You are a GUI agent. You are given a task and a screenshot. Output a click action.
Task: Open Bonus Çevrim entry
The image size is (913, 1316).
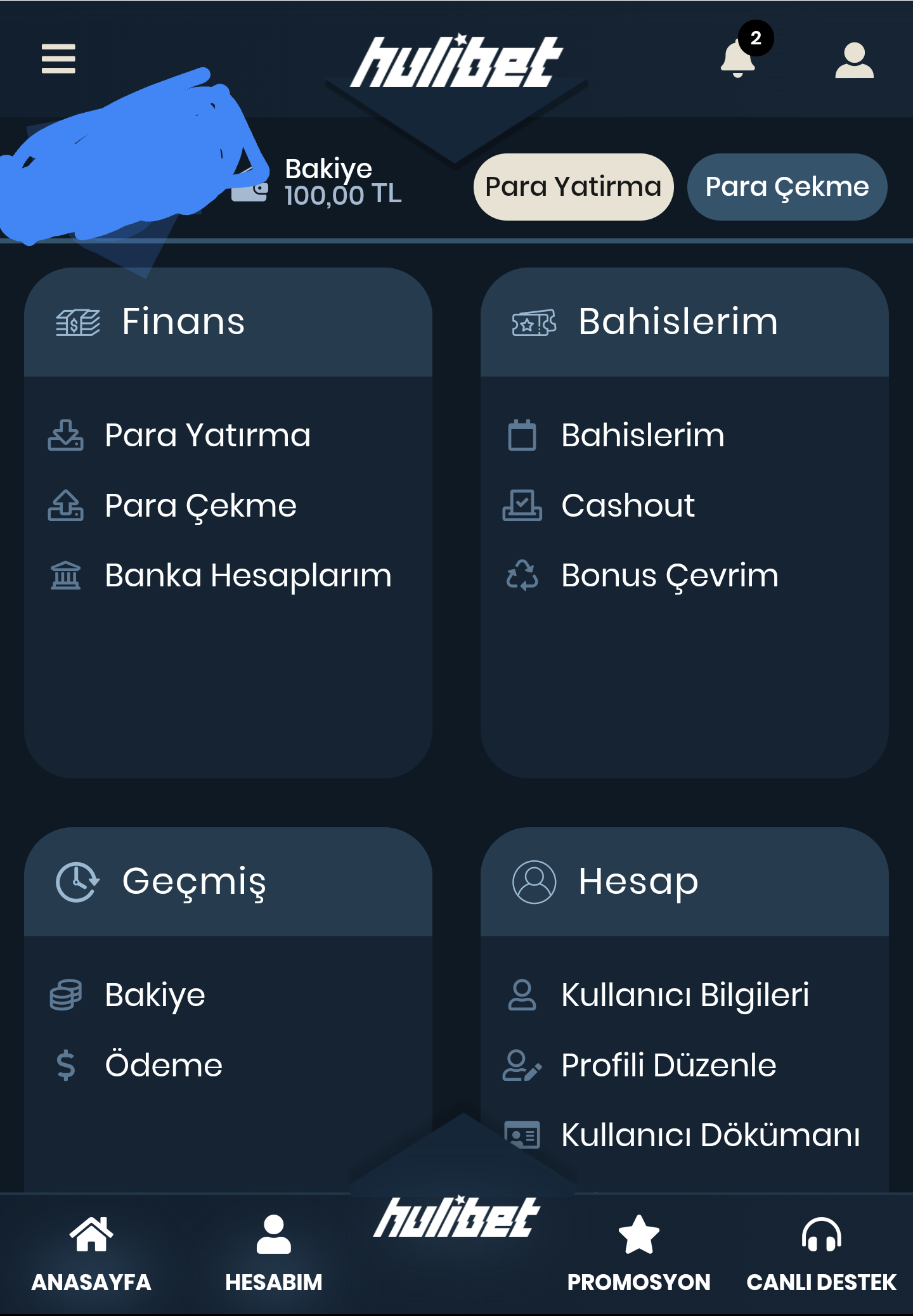[670, 576]
